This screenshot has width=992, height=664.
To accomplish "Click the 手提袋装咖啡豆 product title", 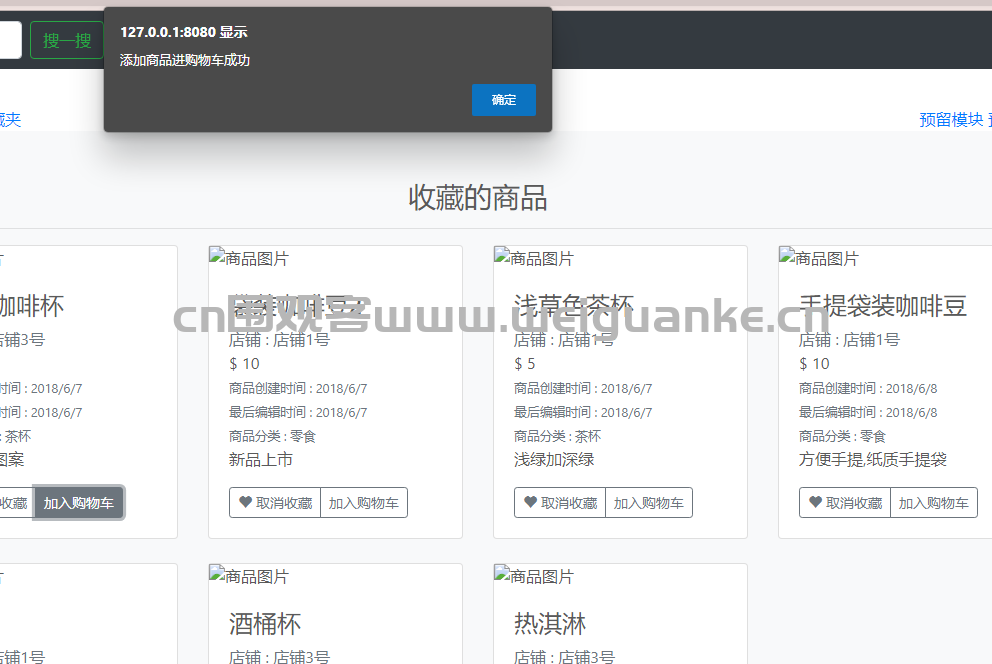I will [883, 306].
